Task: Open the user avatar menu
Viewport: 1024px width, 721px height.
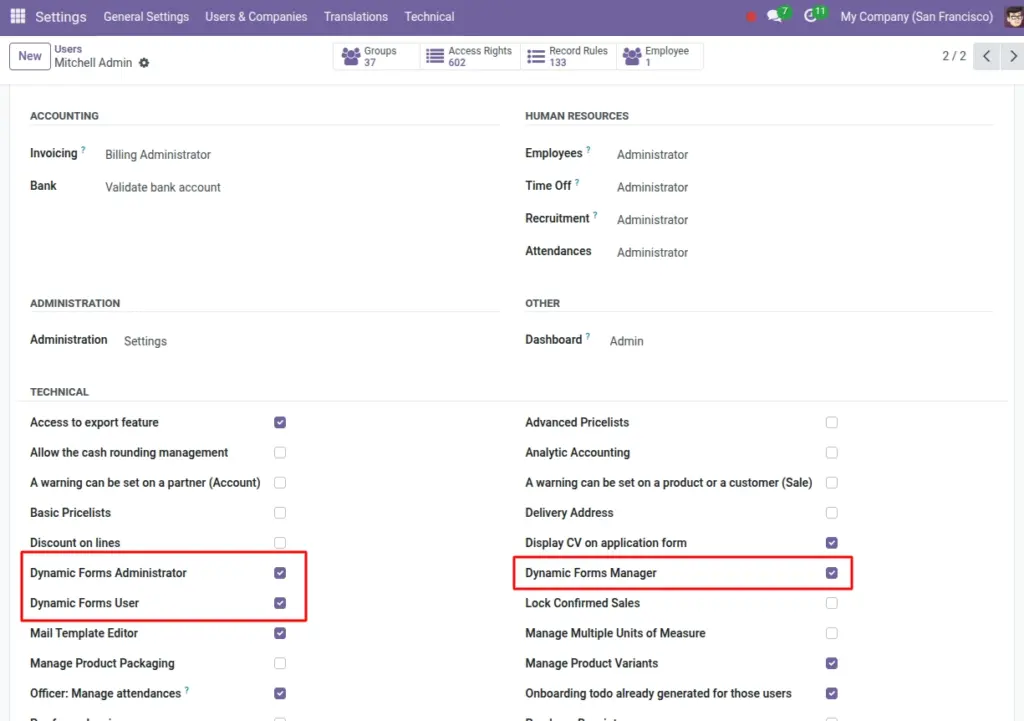Action: 1014,16
